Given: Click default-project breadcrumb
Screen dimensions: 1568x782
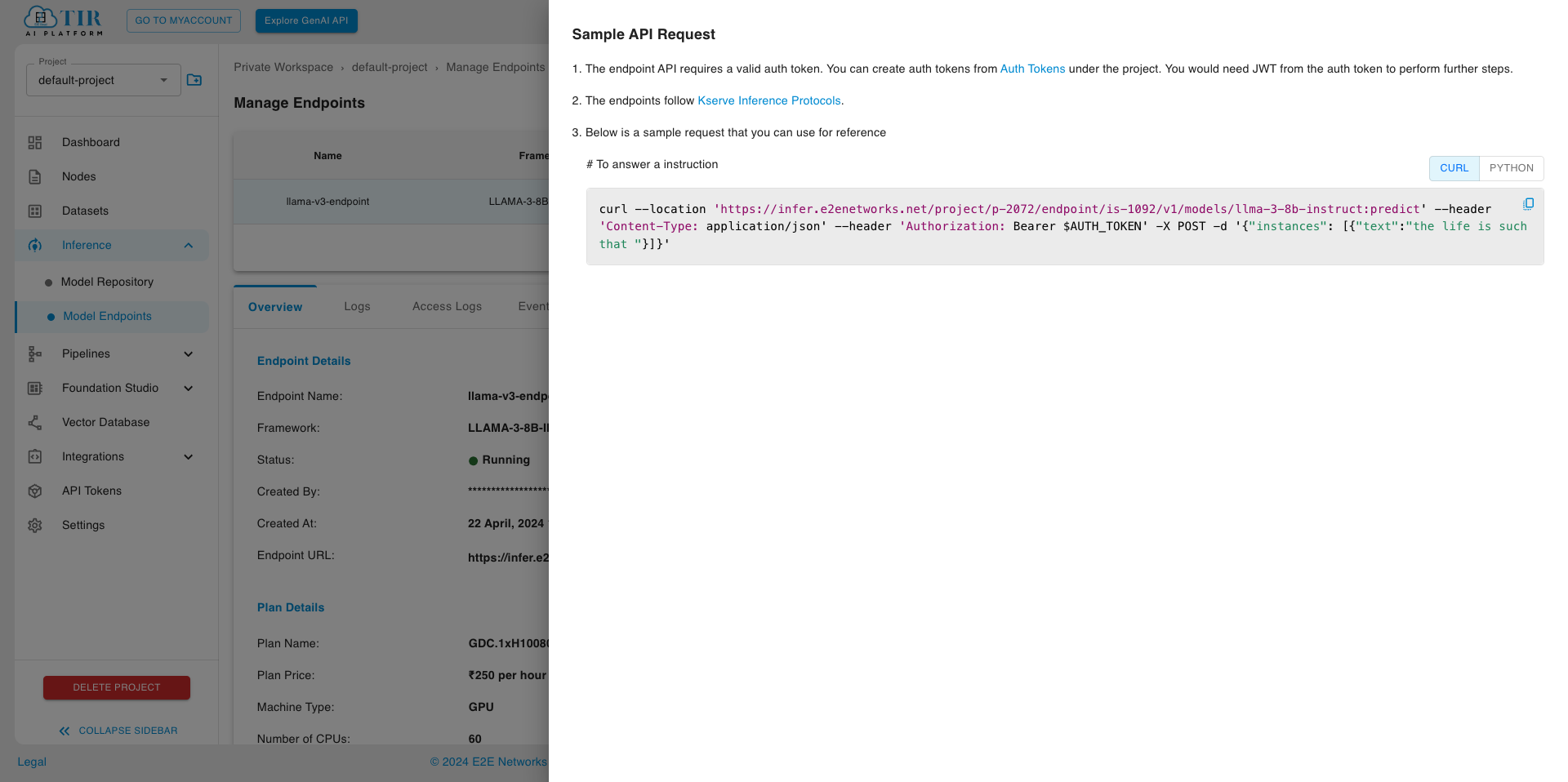Looking at the screenshot, I should click(390, 67).
